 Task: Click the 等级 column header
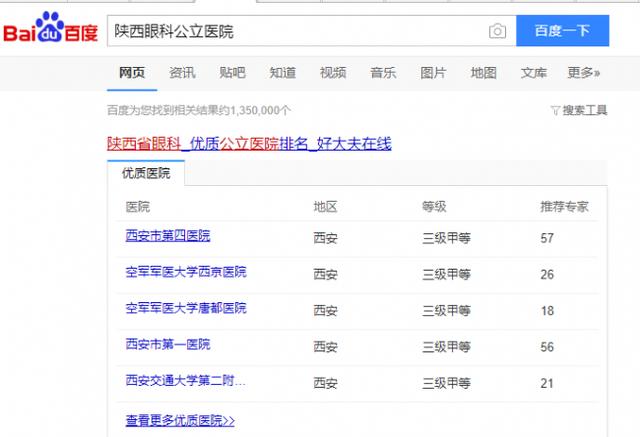pyautogui.click(x=434, y=207)
